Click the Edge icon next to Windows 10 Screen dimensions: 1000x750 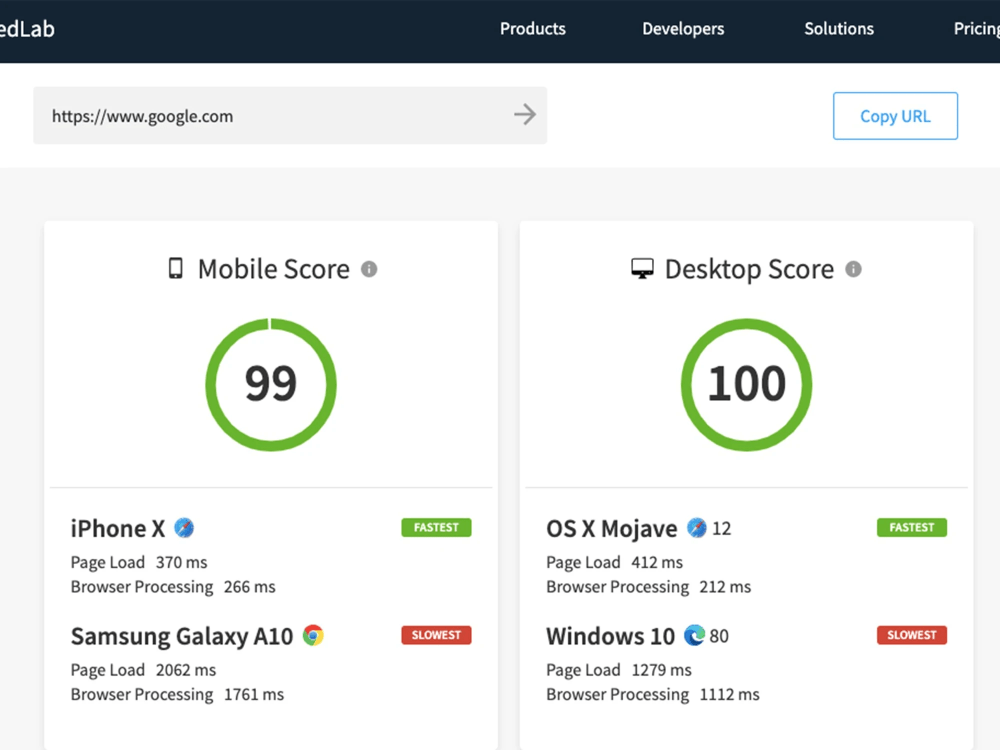point(695,635)
